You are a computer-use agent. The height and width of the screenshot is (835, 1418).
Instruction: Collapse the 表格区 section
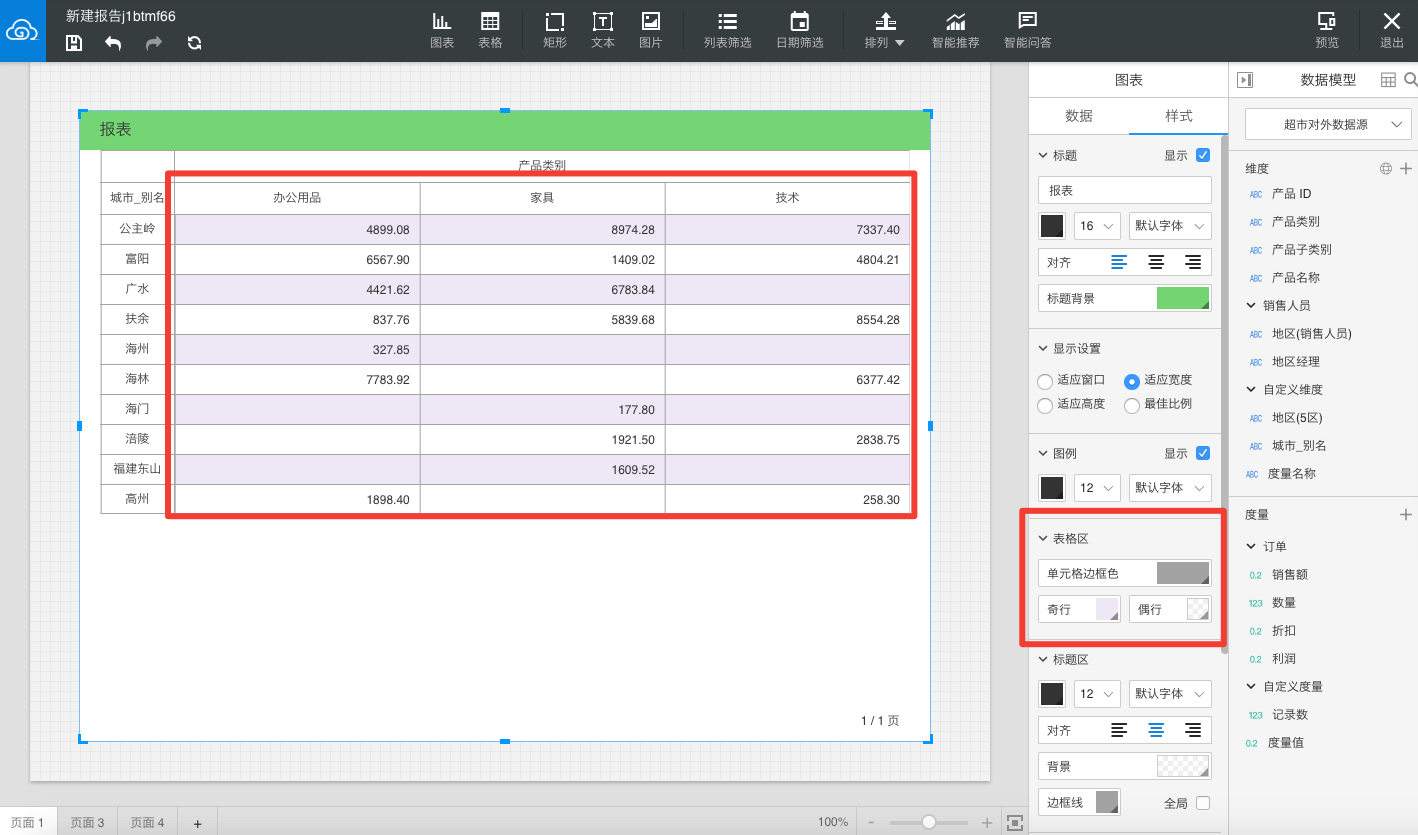[1044, 538]
